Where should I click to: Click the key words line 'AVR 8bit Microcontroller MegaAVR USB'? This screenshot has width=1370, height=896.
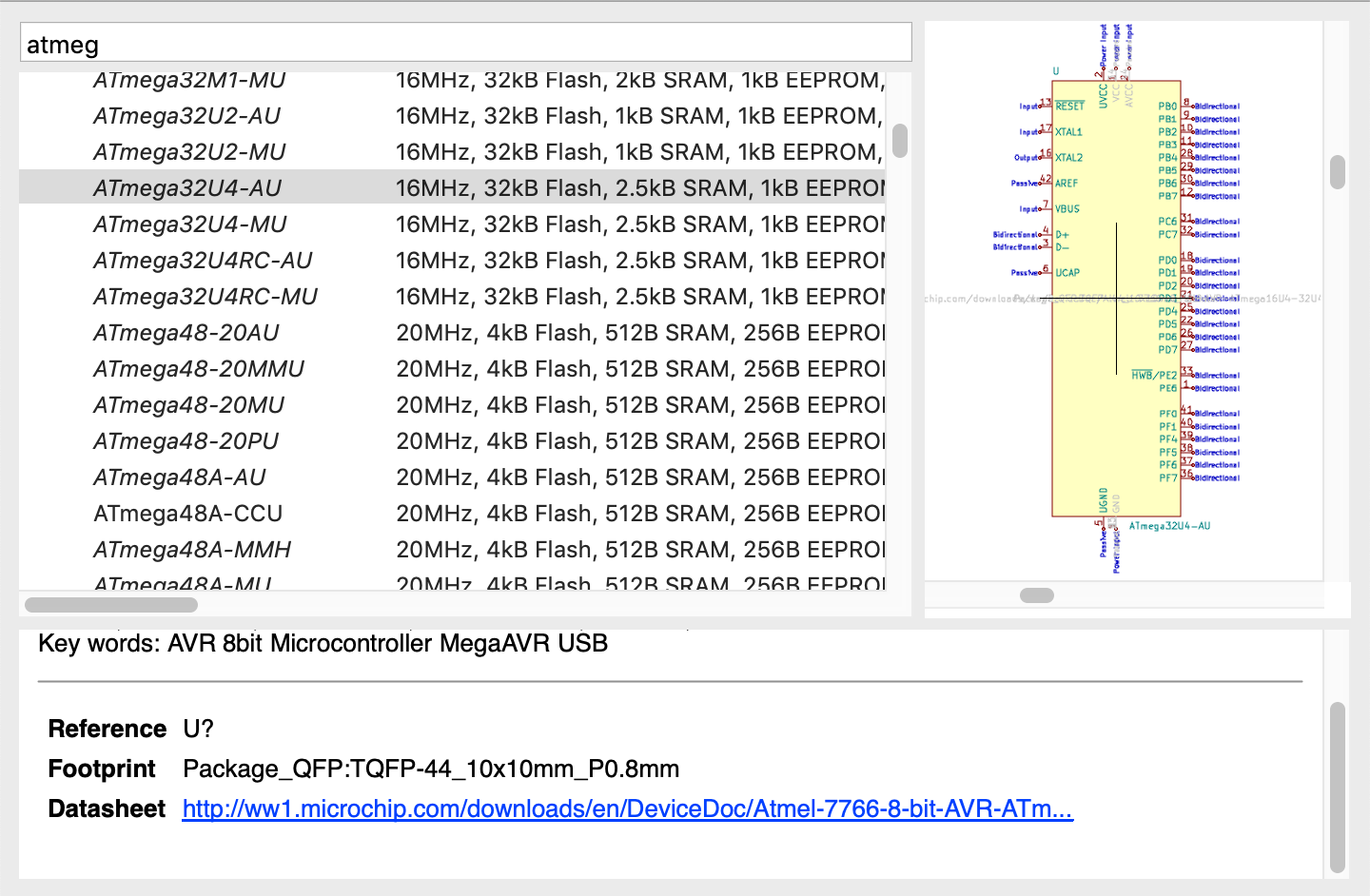pos(388,643)
